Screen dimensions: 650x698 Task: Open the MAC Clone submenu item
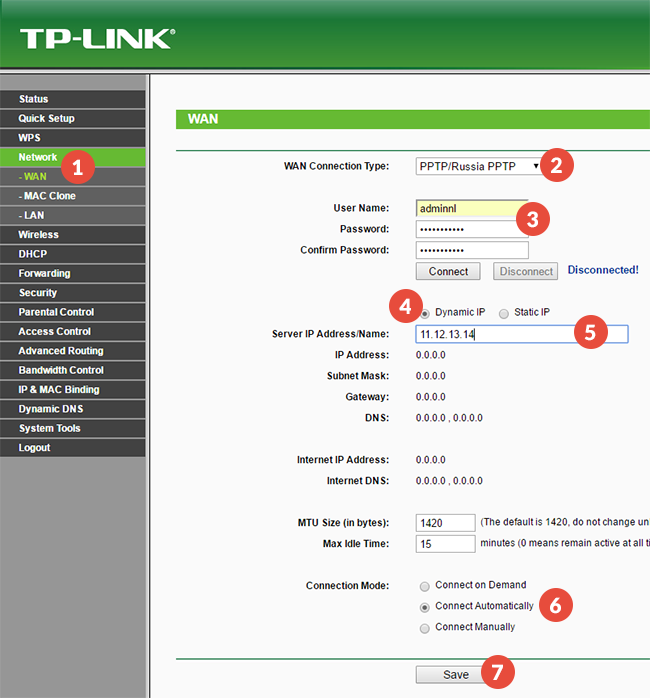click(x=49, y=196)
